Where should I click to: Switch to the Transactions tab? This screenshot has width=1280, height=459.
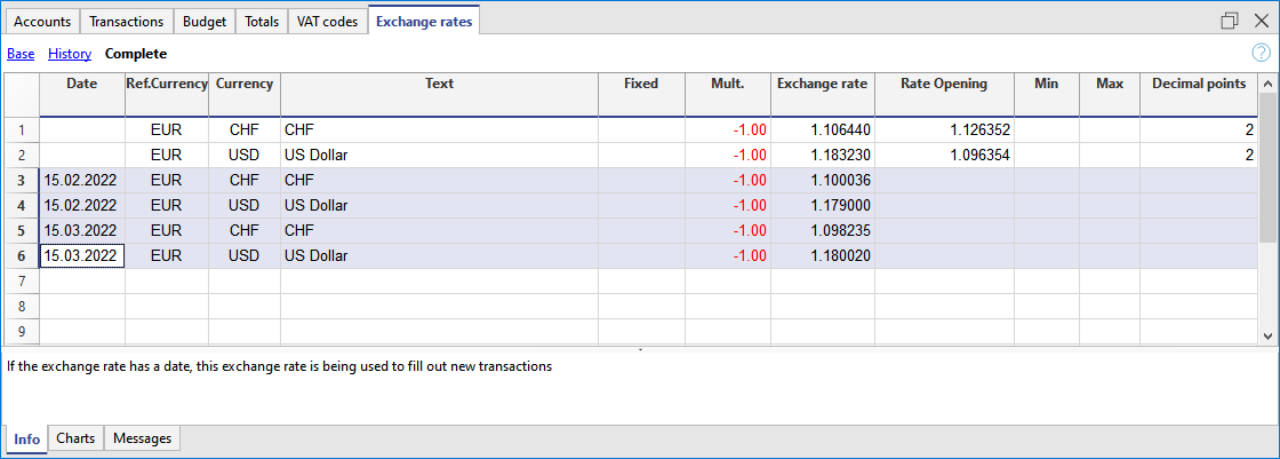click(x=126, y=21)
